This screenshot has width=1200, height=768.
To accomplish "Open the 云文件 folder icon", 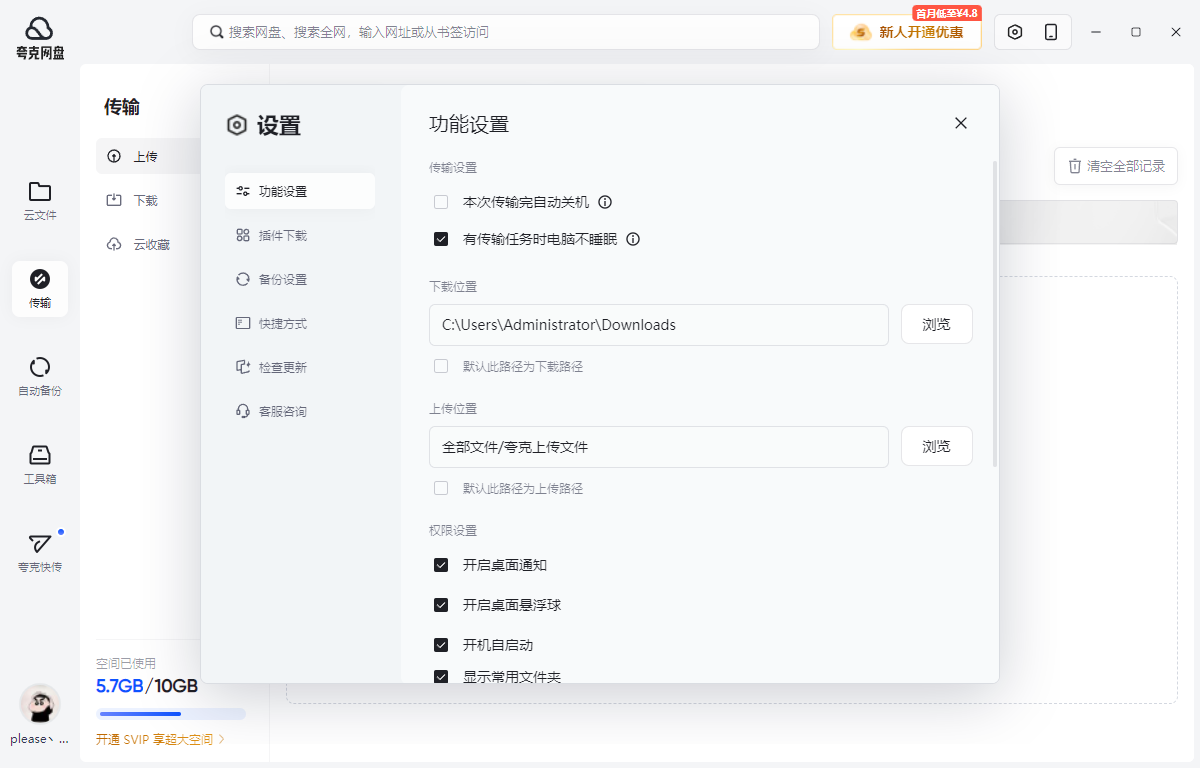I will [x=40, y=191].
